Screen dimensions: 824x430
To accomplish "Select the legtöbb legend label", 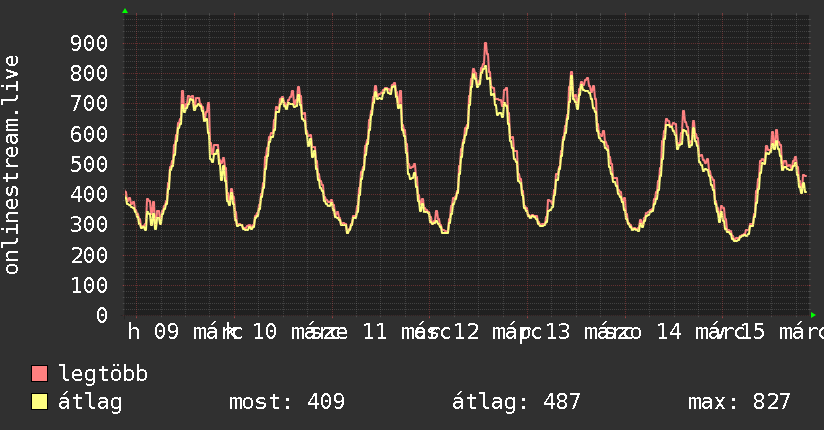I will [103, 374].
